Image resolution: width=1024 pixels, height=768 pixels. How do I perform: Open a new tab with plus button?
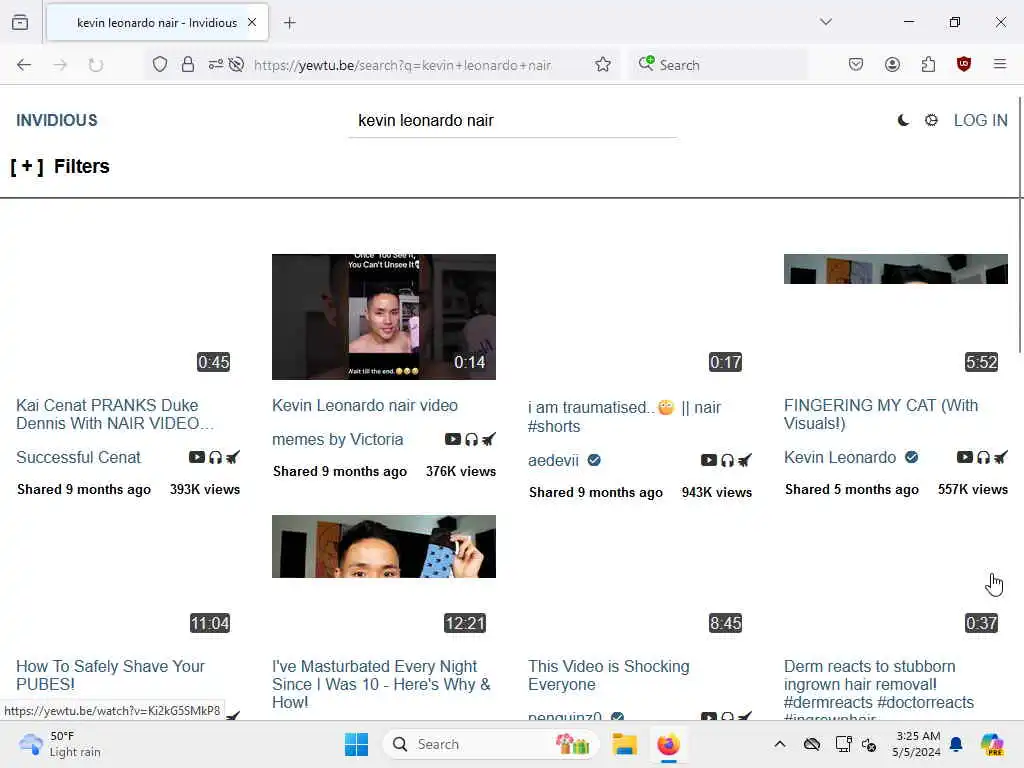tap(290, 23)
